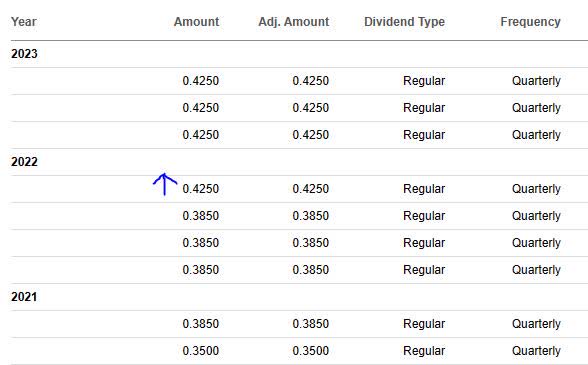Screen dimensions: 588x365
Task: Click the Year column header
Action: [x=24, y=22]
